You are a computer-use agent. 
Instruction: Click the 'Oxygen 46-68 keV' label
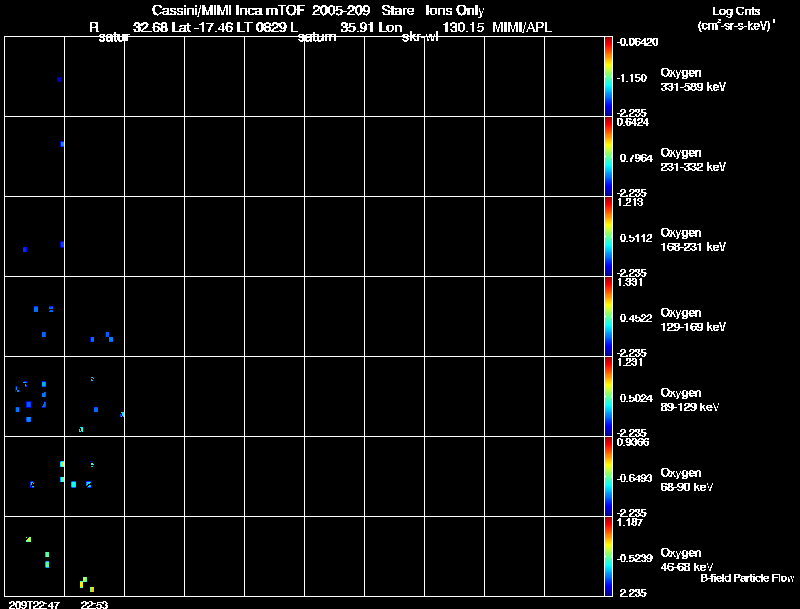point(687,560)
